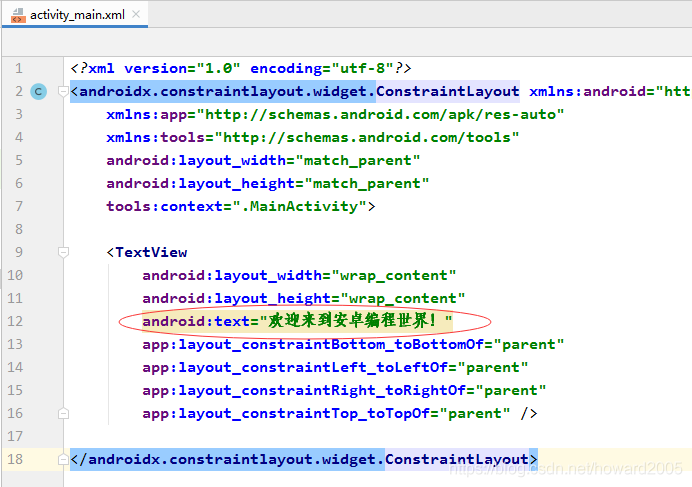Close the activity_main.xml tab
The height and width of the screenshot is (487, 692).
click(x=136, y=14)
